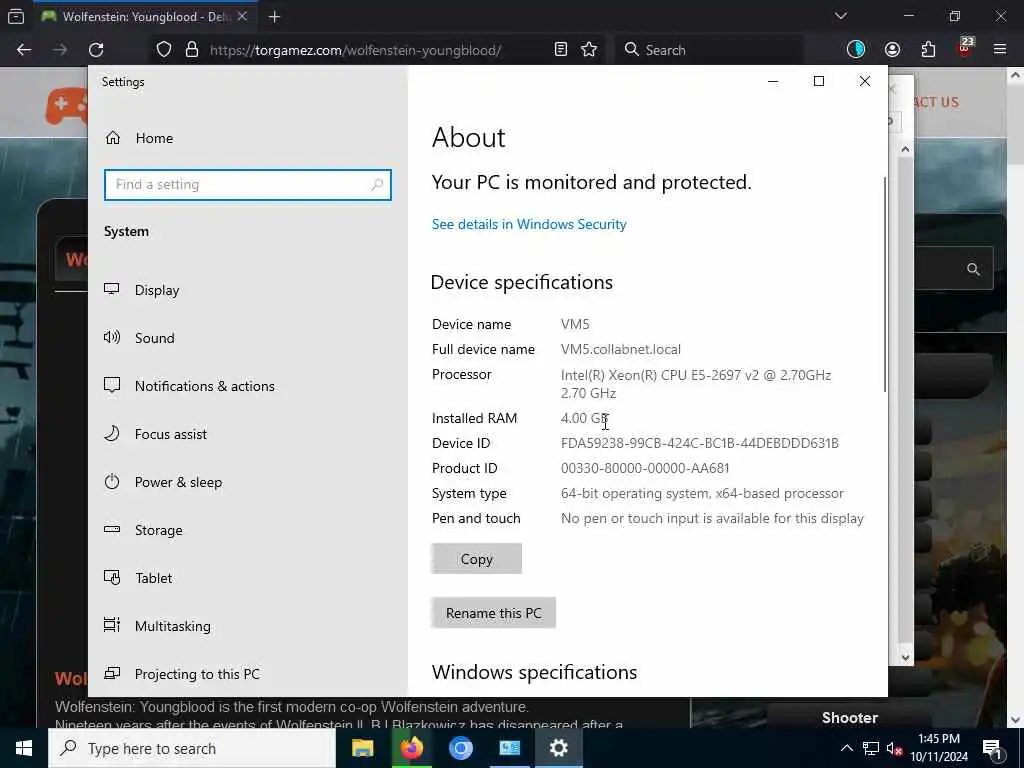Click the Shooter category on webpage
Image resolution: width=1024 pixels, height=768 pixels.
[x=850, y=718]
